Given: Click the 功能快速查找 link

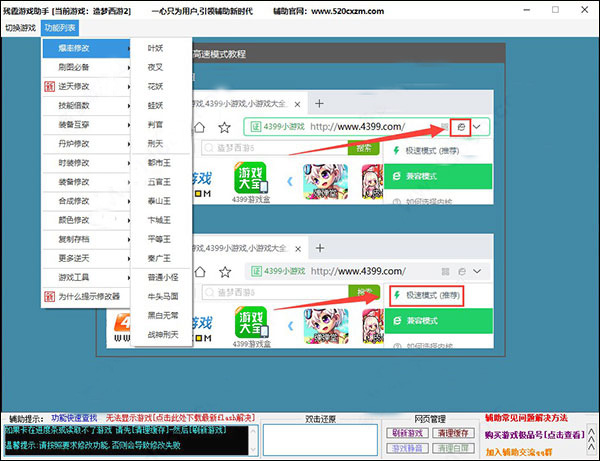Looking at the screenshot, I should [x=74, y=418].
